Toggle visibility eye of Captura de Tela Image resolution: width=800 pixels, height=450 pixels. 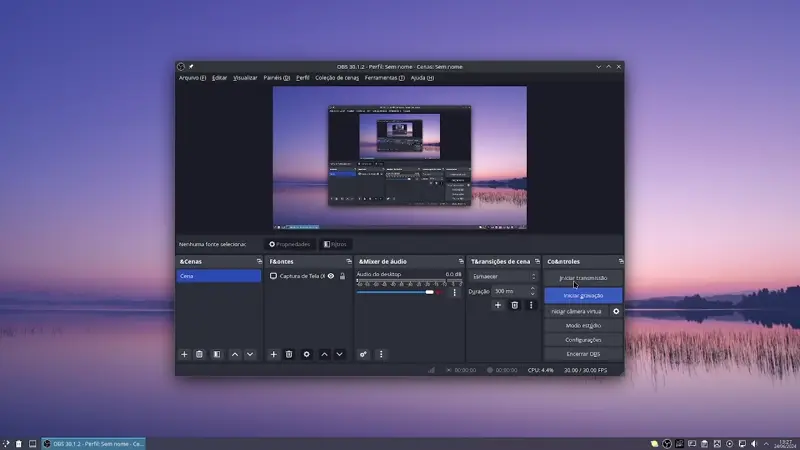pos(331,276)
